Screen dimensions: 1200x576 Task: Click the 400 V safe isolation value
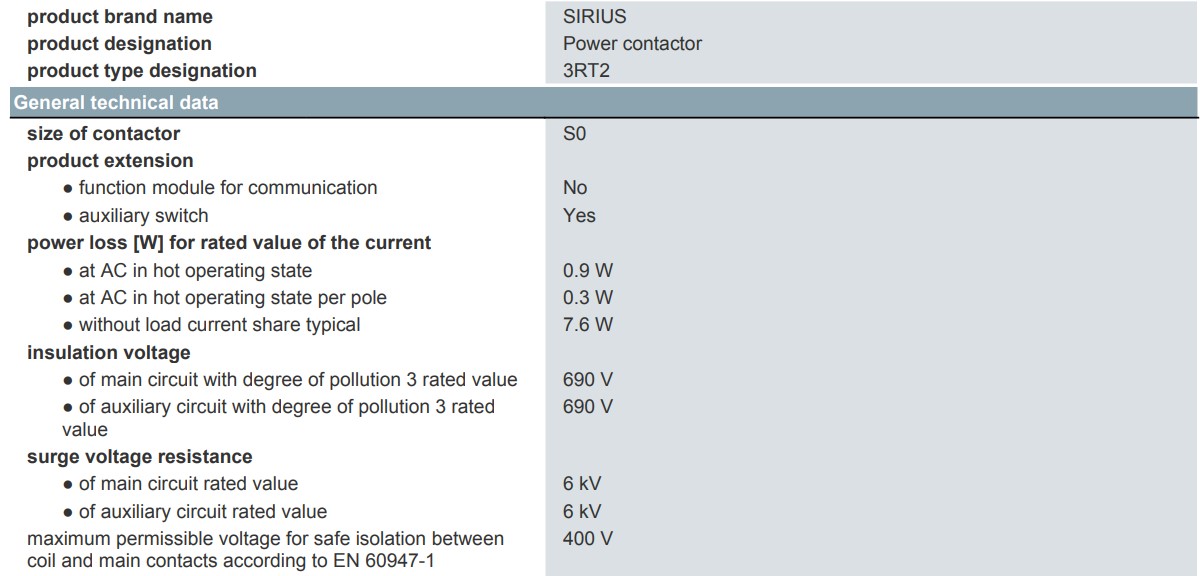pos(588,539)
